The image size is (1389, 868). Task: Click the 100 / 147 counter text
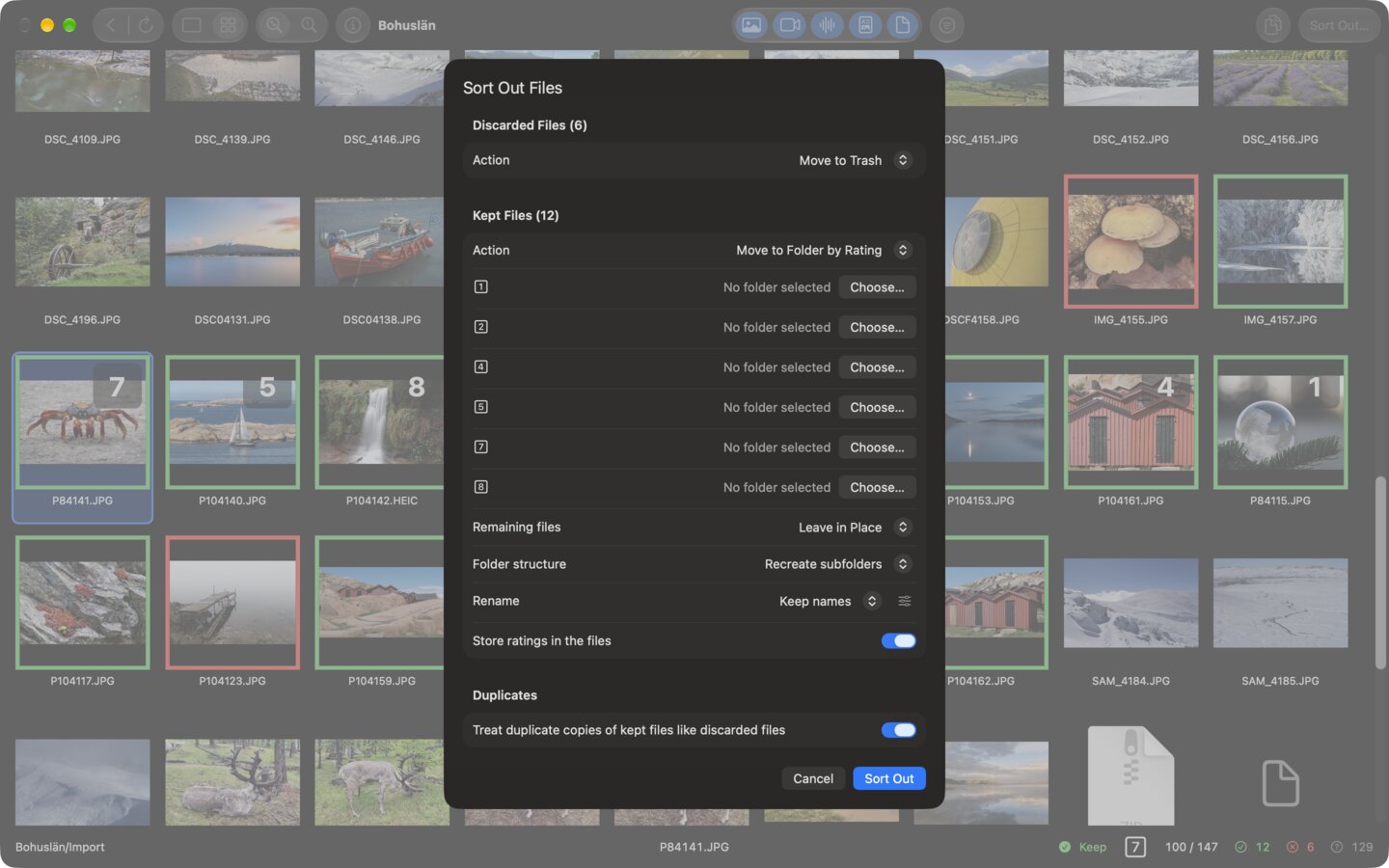tap(1191, 847)
